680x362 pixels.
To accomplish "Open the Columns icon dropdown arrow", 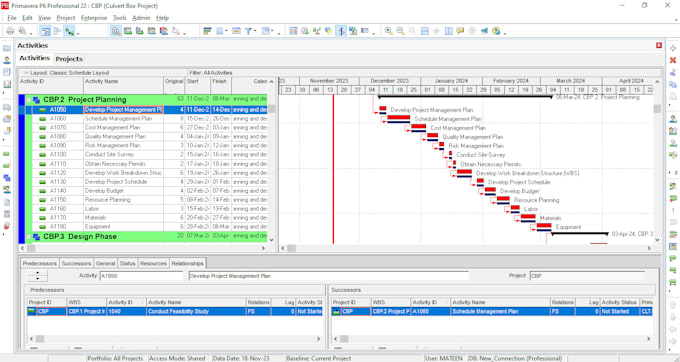I will (x=226, y=31).
